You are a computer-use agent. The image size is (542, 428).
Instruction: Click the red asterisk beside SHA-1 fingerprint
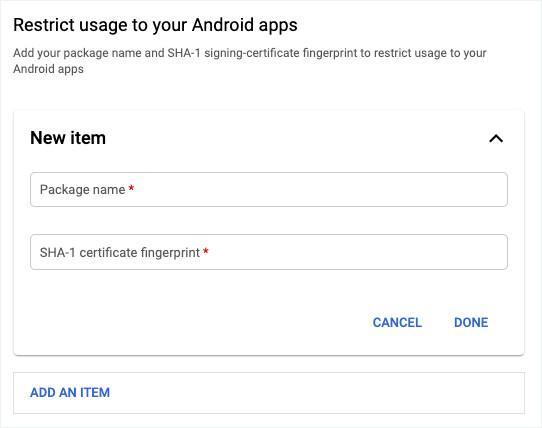pyautogui.click(x=206, y=251)
